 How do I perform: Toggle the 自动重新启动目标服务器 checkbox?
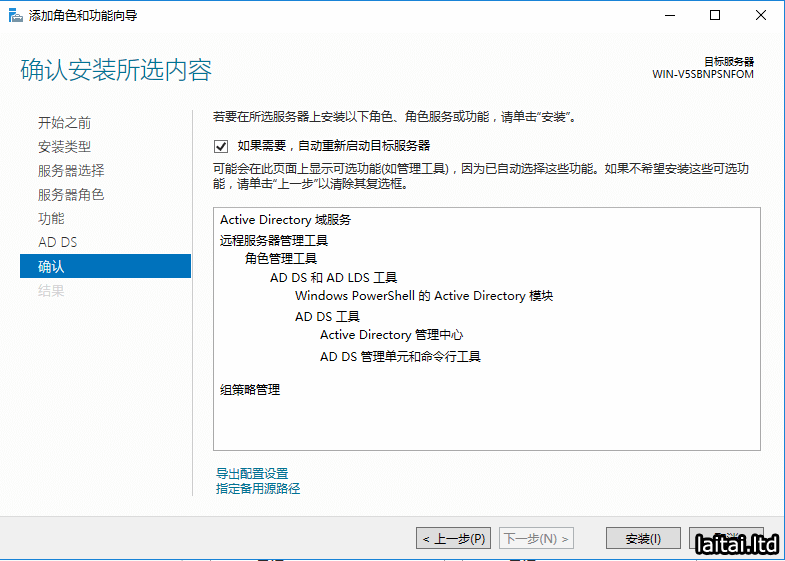pos(221,146)
